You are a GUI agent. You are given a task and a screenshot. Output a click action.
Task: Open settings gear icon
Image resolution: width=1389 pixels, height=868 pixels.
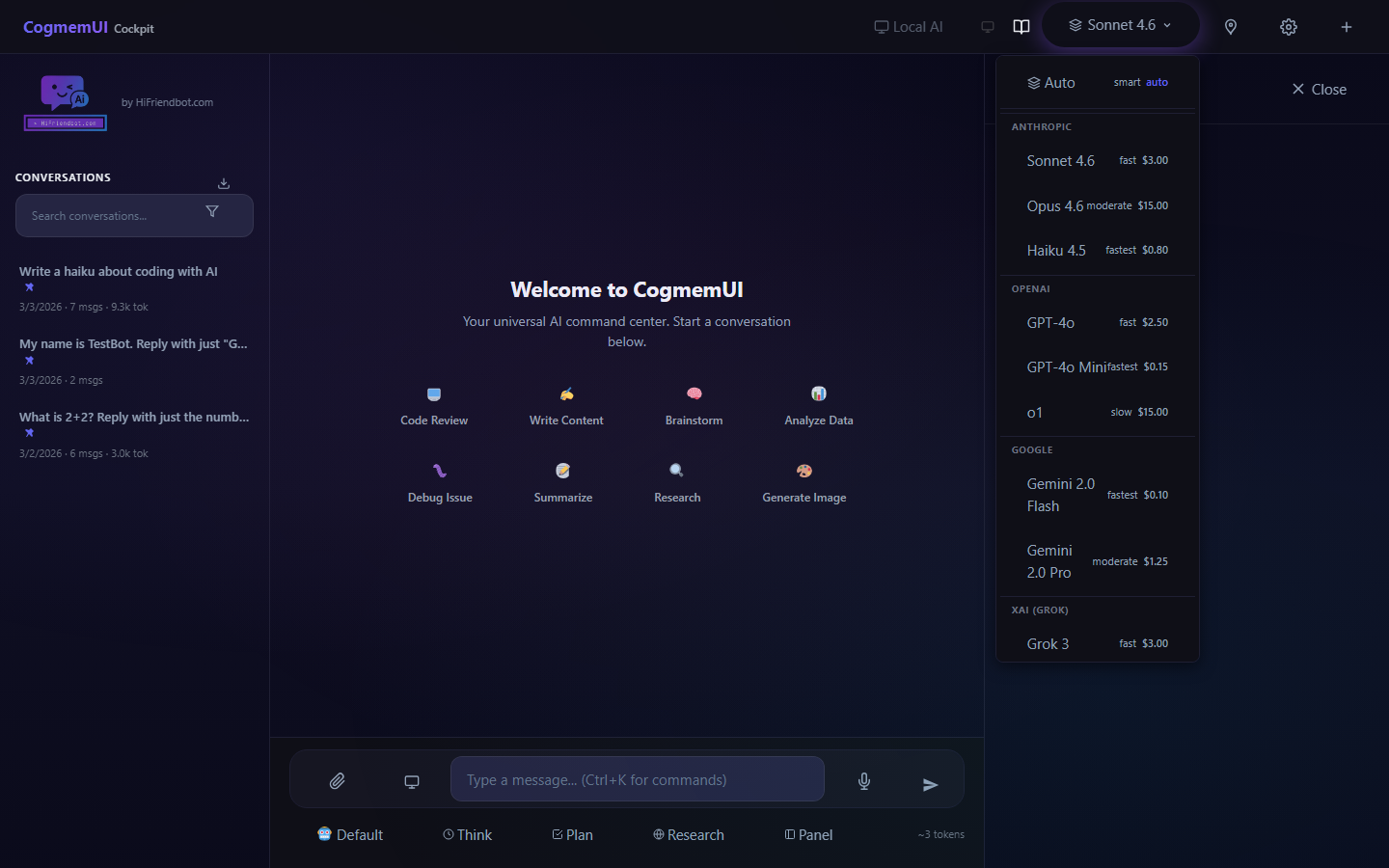[1289, 27]
